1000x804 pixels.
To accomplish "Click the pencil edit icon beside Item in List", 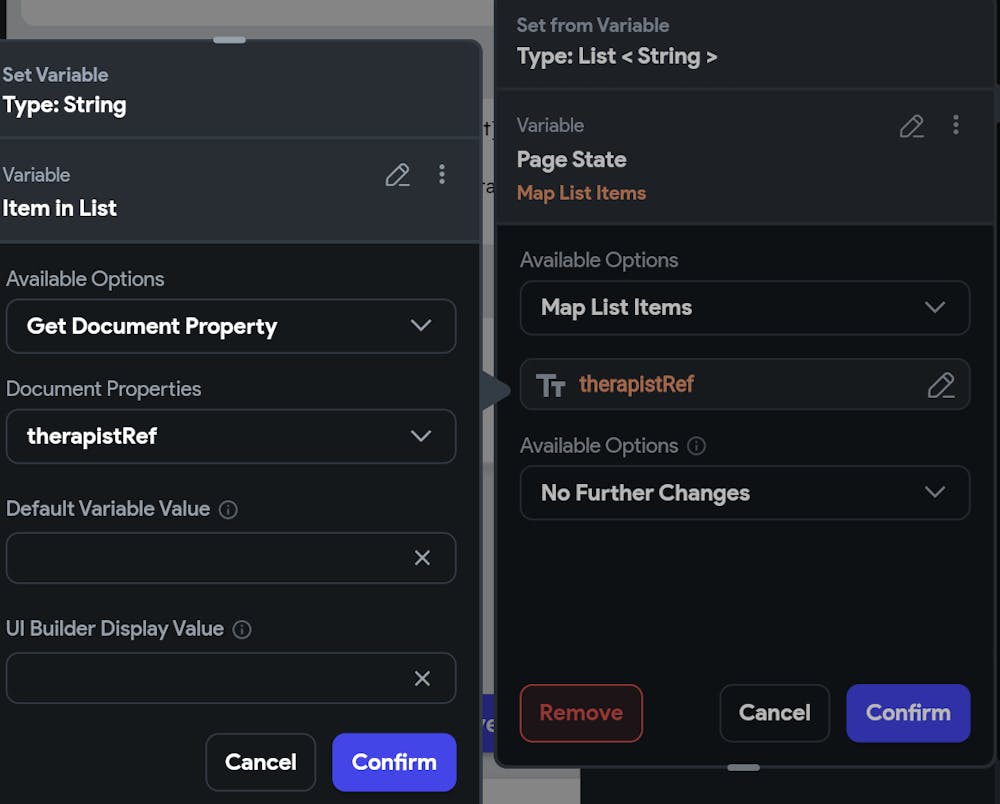I will 397,175.
